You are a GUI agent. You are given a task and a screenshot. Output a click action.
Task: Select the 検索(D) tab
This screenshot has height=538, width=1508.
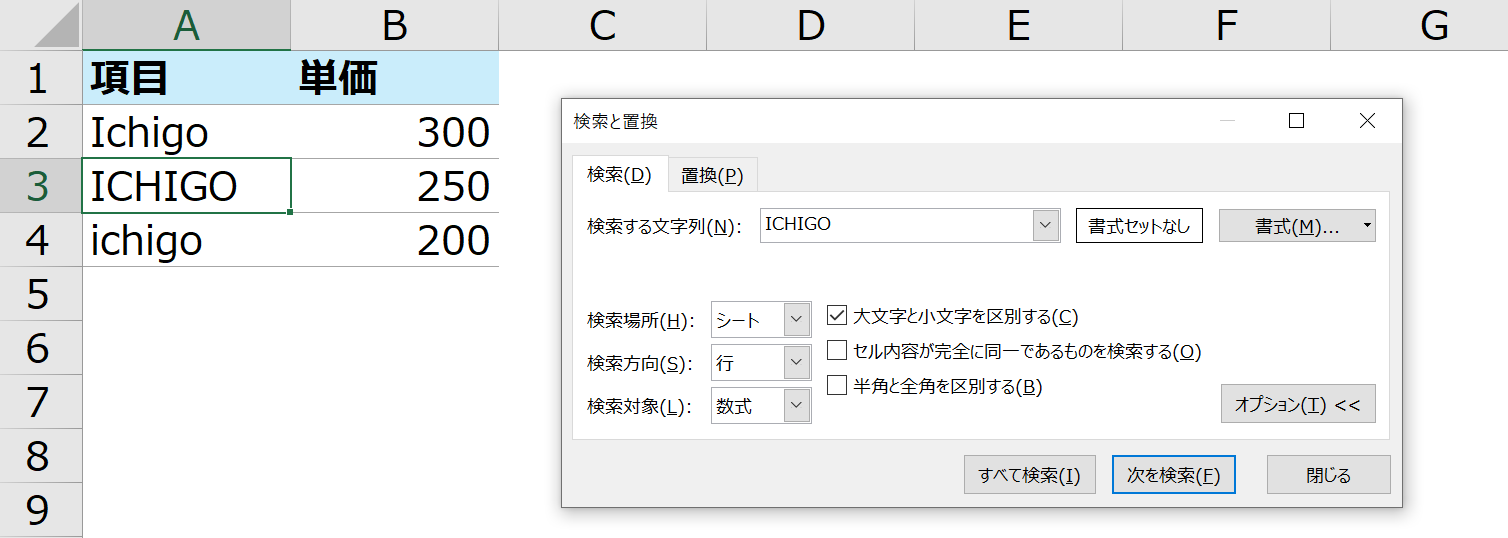[619, 175]
